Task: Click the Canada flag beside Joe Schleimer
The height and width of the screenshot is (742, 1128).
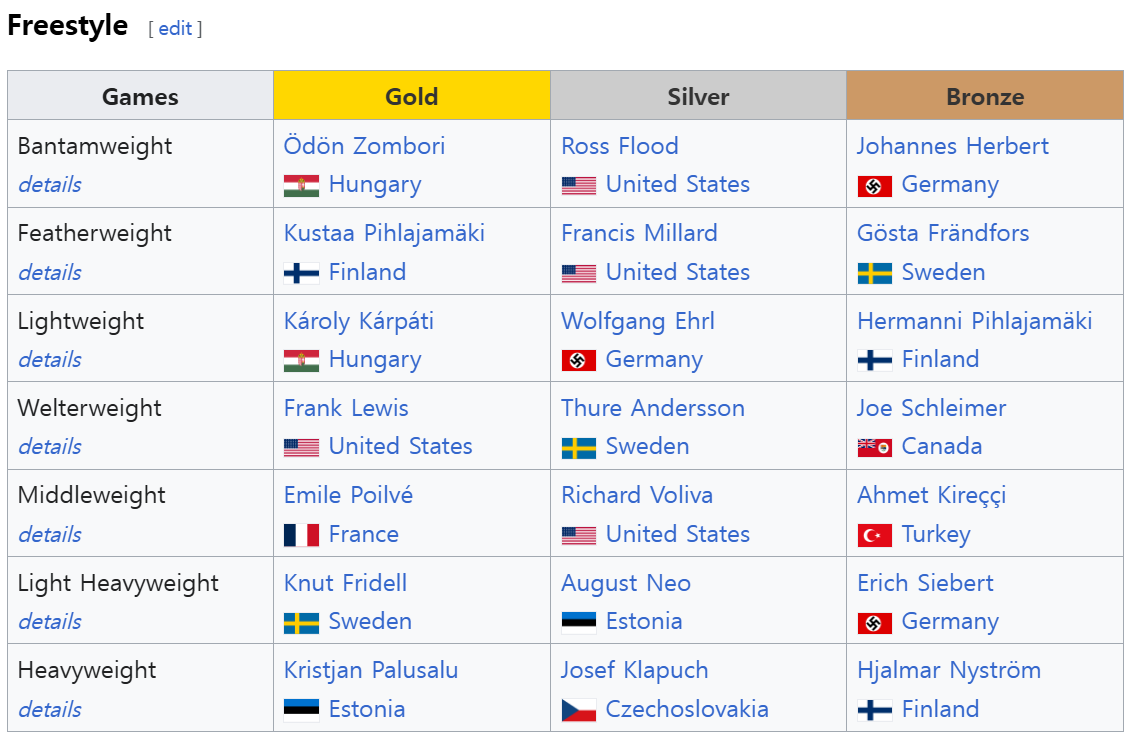Action: click(x=875, y=448)
